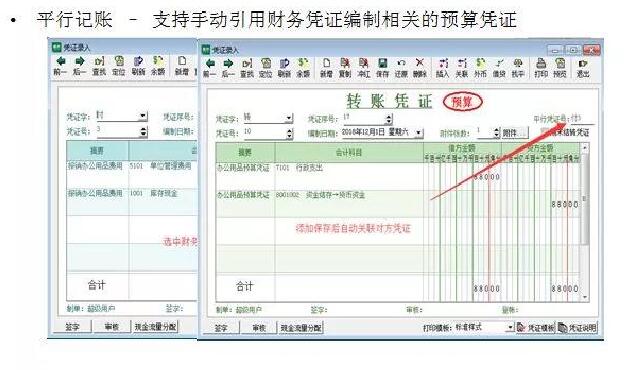Select the 复制 copy voucher icon
Screen dimensions: 632x370
345,67
